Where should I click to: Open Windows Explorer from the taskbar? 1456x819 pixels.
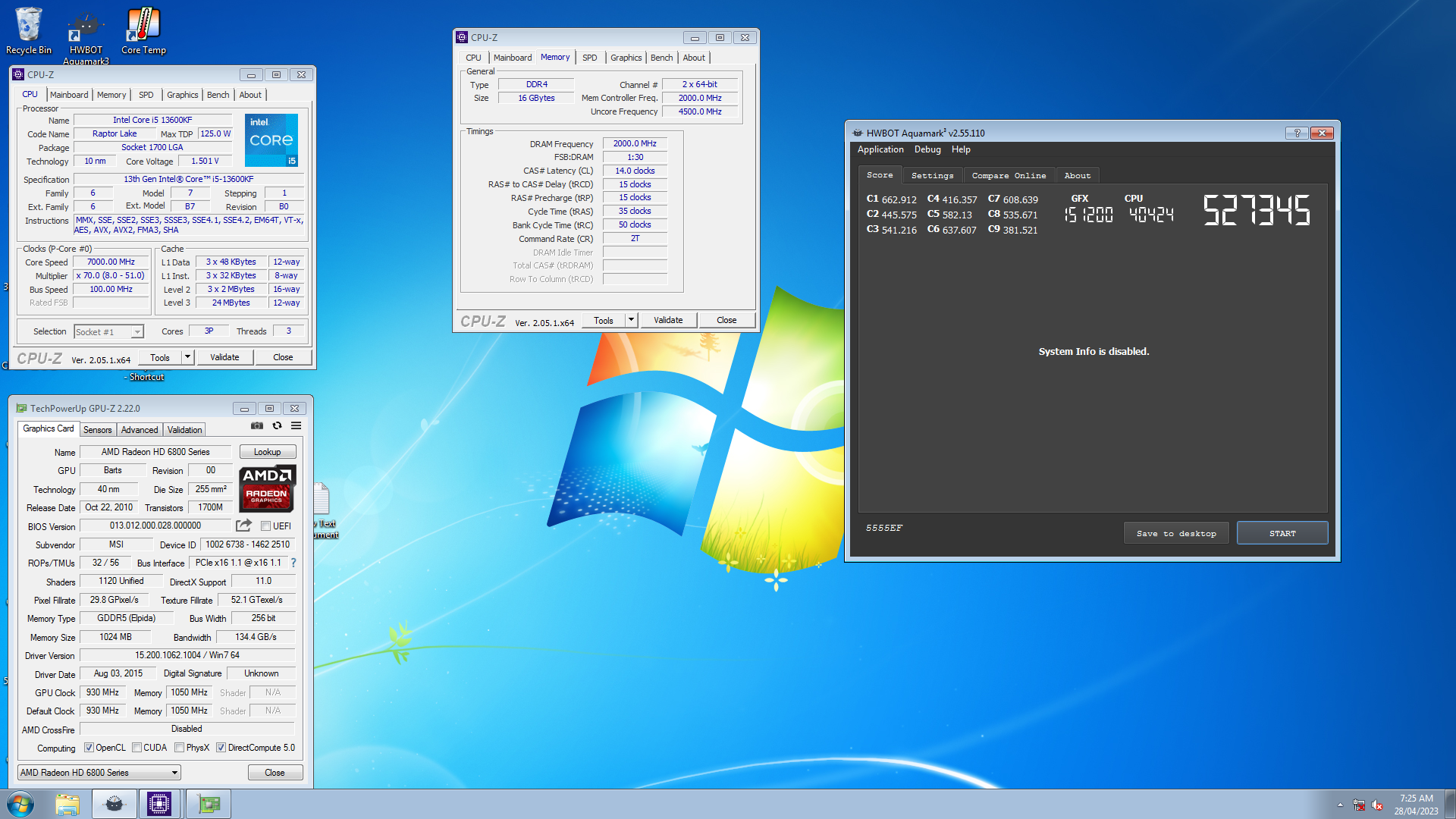point(67,804)
